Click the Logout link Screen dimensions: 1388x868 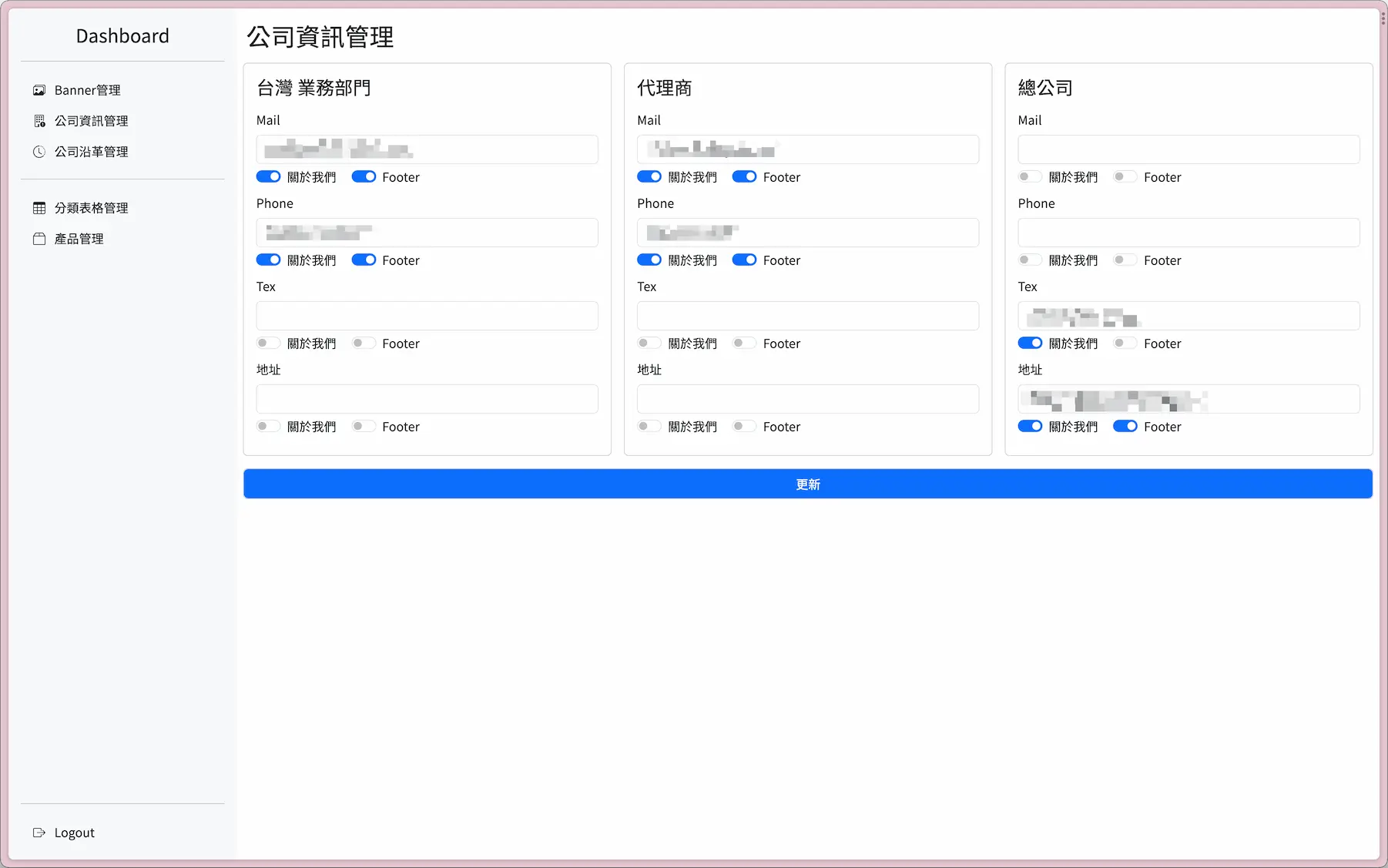[74, 833]
